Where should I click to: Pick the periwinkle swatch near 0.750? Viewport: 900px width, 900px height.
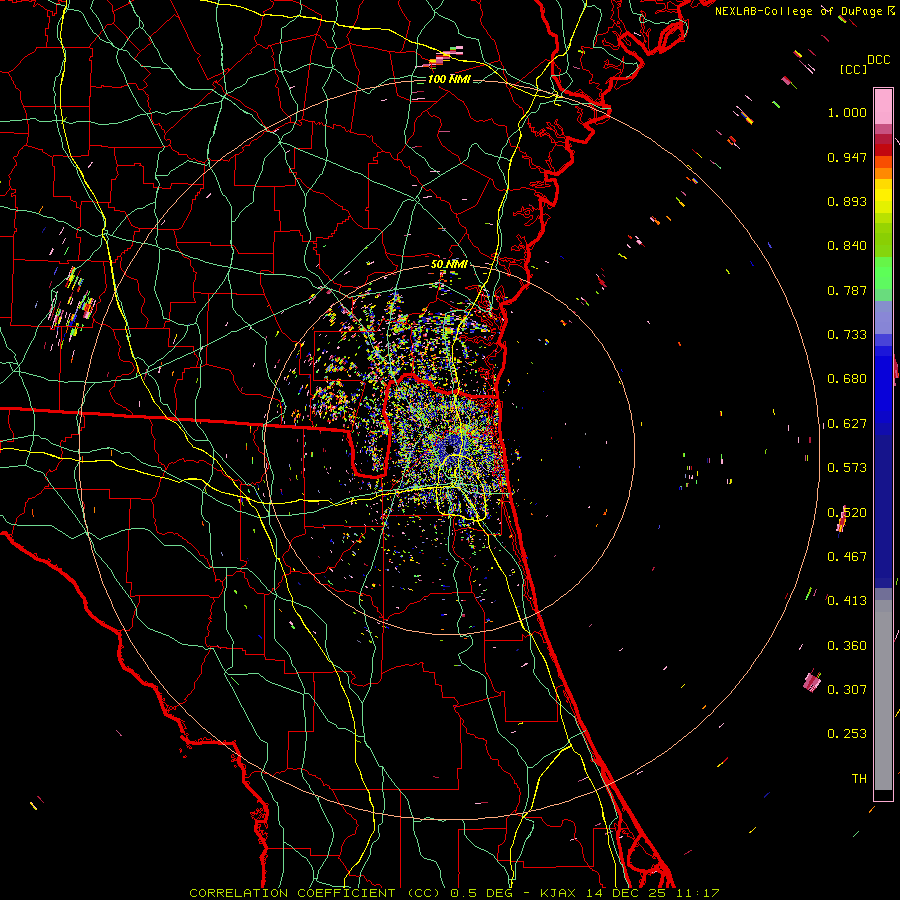click(x=883, y=318)
